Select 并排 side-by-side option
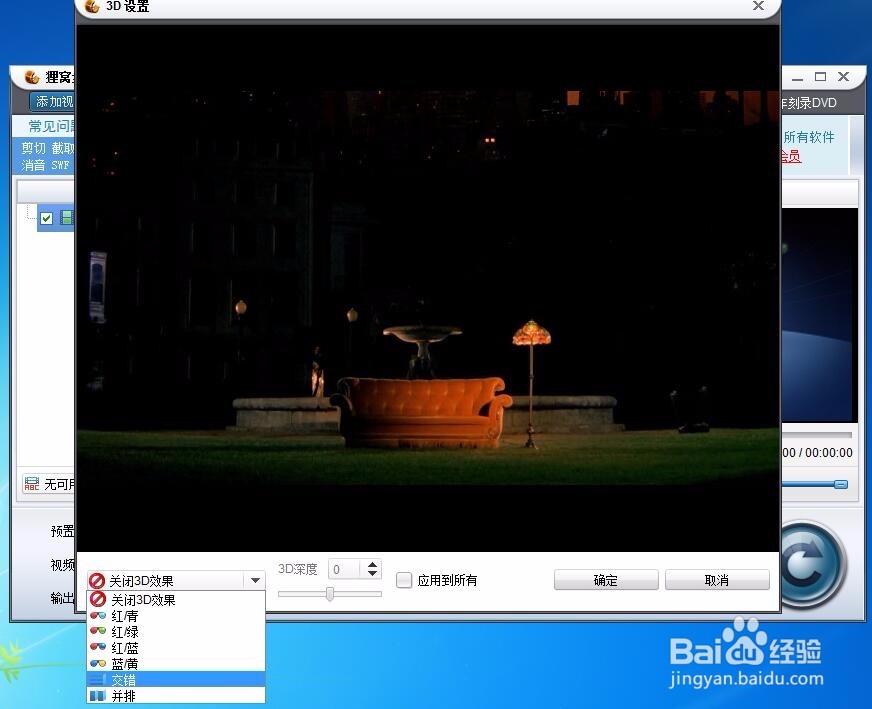This screenshot has height=709, width=872. coord(176,695)
